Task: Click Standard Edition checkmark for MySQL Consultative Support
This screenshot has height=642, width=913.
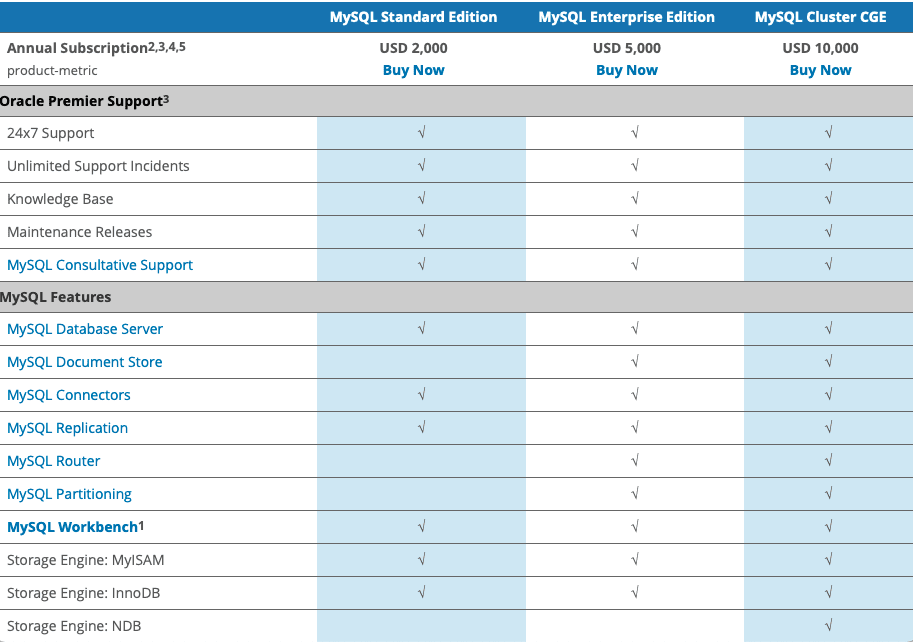Action: pos(422,265)
